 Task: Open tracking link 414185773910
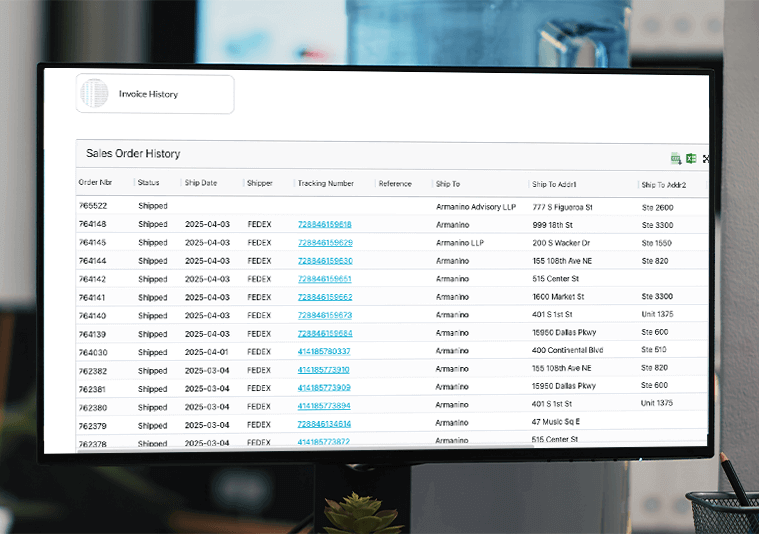coord(324,370)
